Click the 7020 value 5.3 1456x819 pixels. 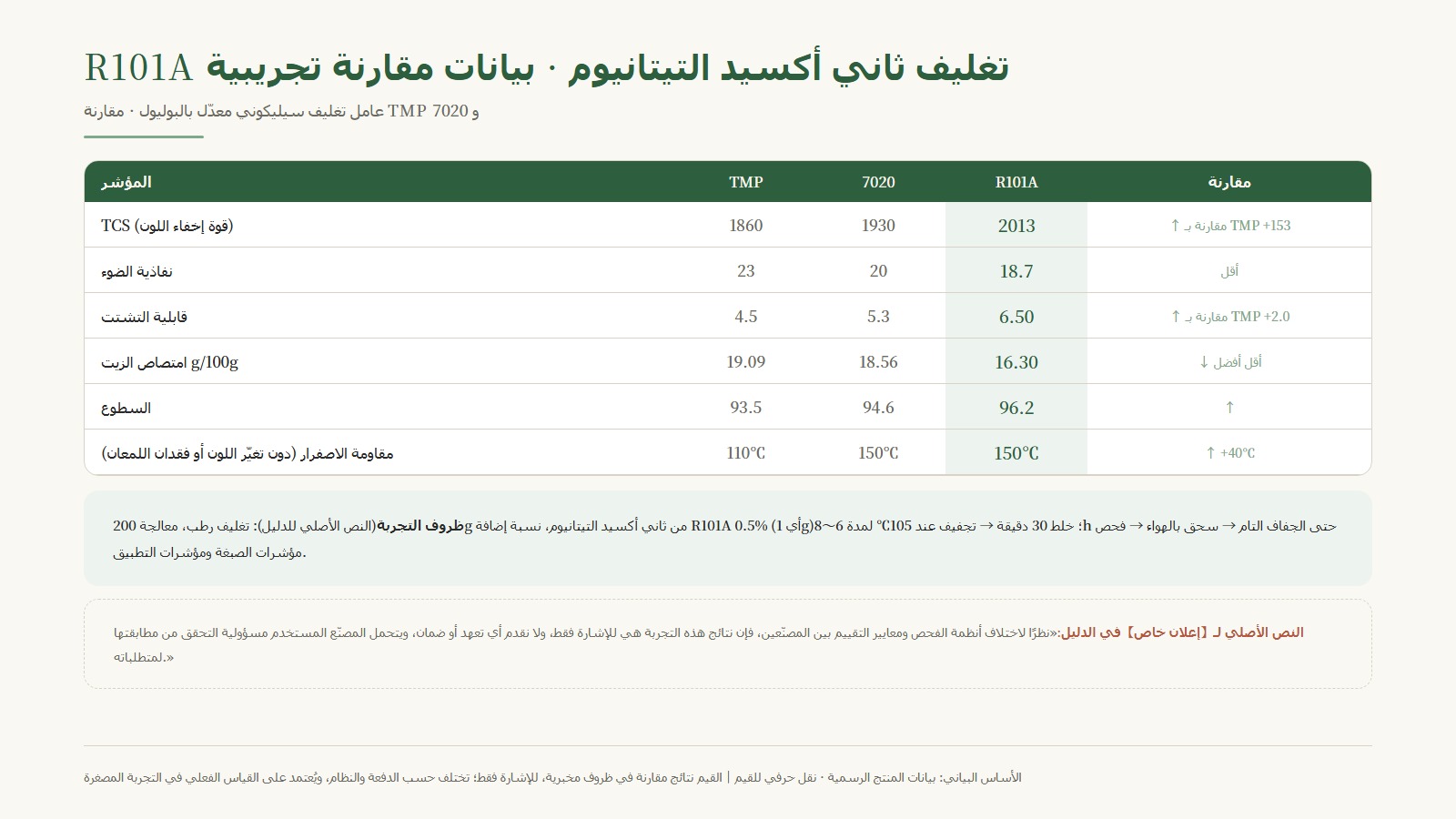[x=878, y=317]
